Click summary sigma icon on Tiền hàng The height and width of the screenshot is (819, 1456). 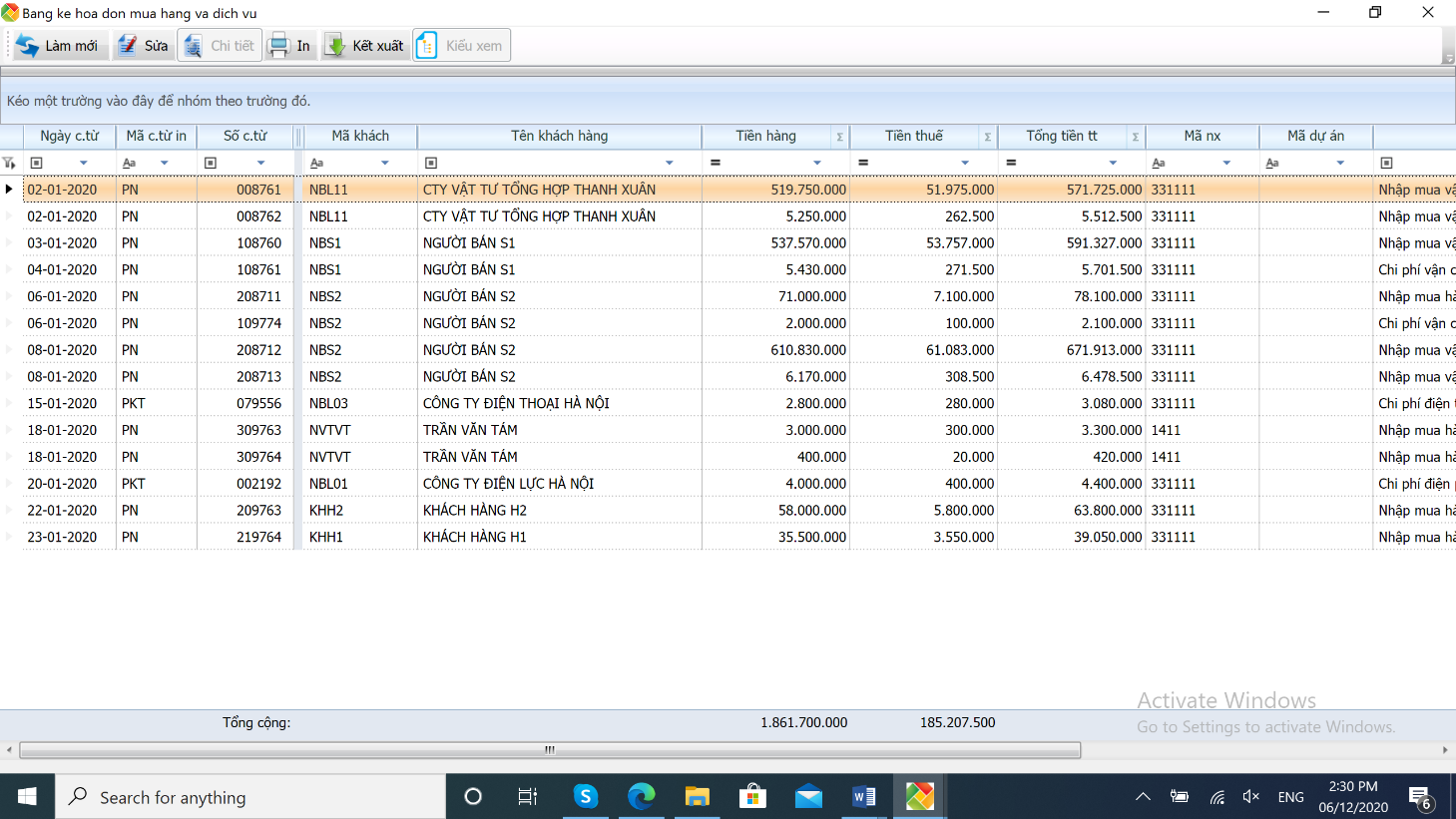(x=839, y=137)
